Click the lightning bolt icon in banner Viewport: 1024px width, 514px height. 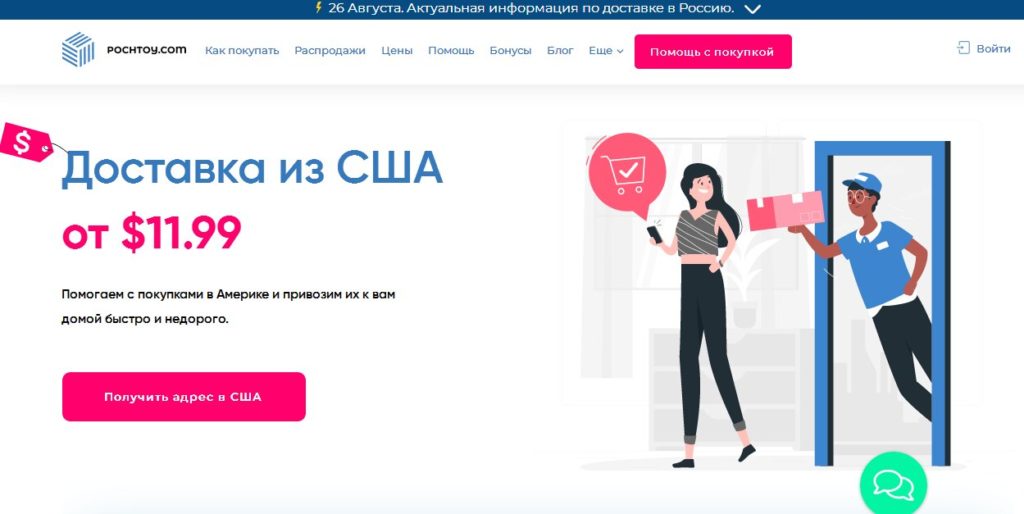[x=319, y=8]
